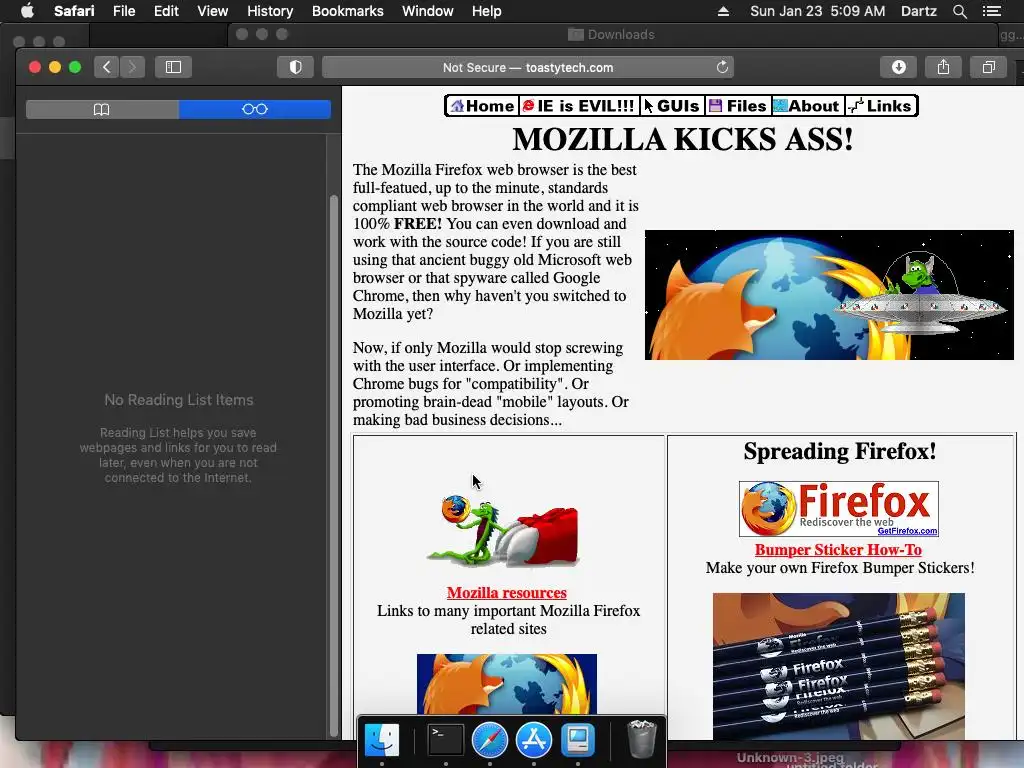Click Safari's forward arrow button
The width and height of the screenshot is (1024, 768).
133,67
